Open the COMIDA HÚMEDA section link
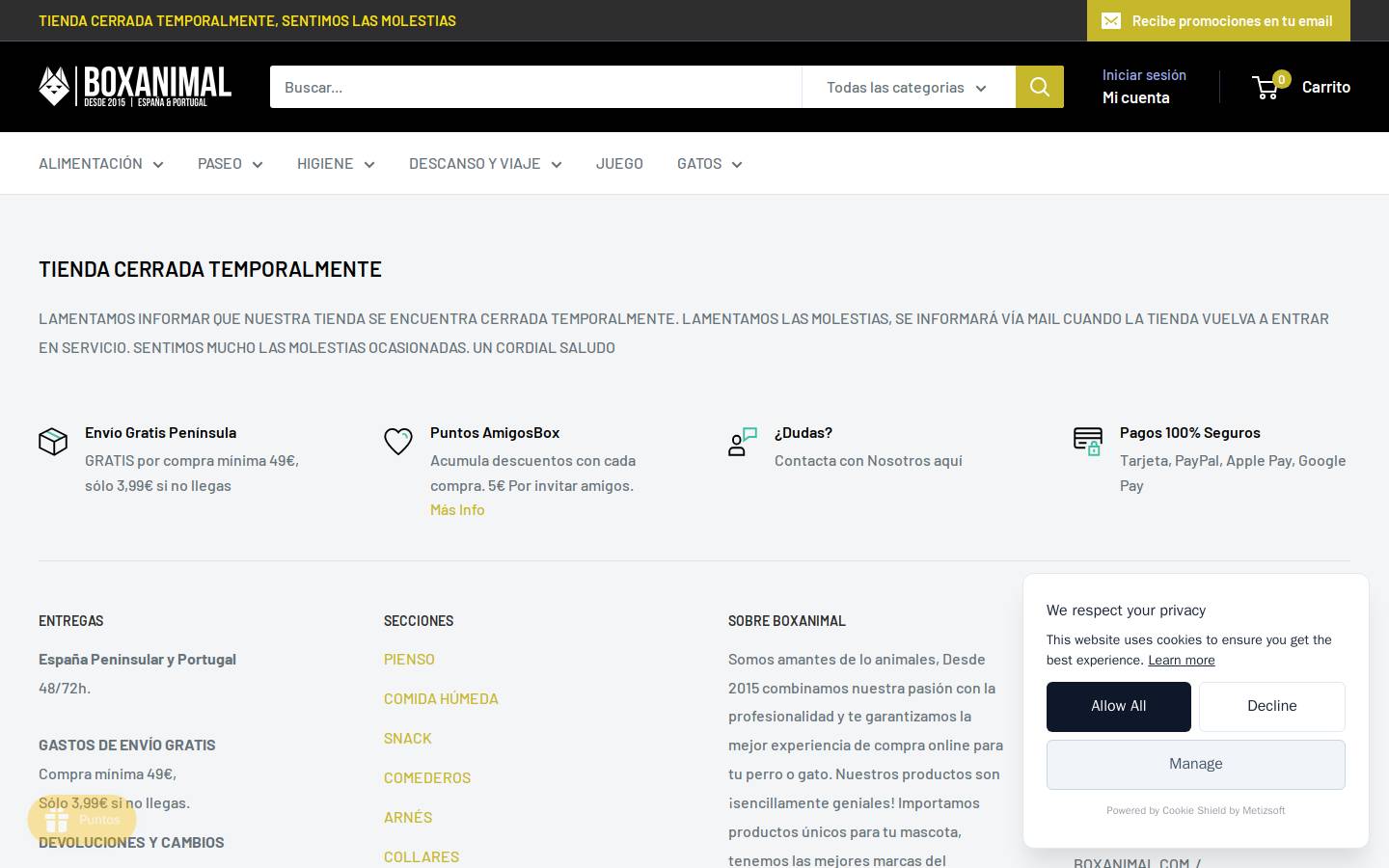This screenshot has width=1389, height=868. [441, 698]
